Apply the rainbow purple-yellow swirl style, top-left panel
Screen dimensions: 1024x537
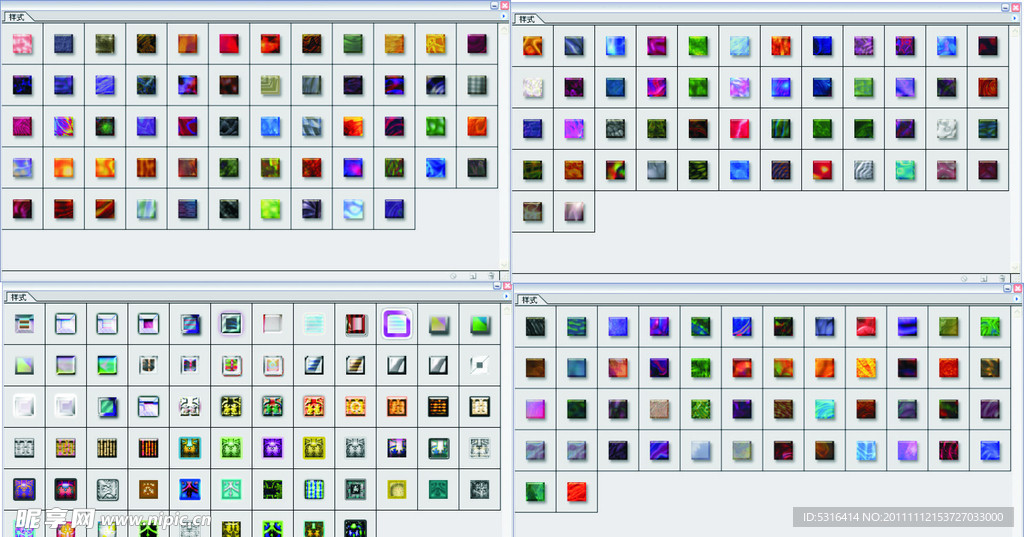pos(63,127)
